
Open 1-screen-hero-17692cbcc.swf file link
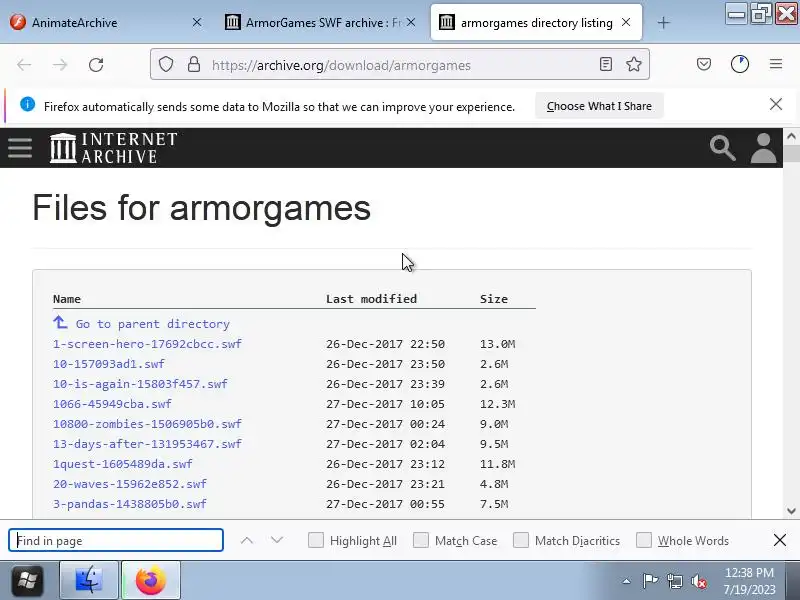[147, 344]
